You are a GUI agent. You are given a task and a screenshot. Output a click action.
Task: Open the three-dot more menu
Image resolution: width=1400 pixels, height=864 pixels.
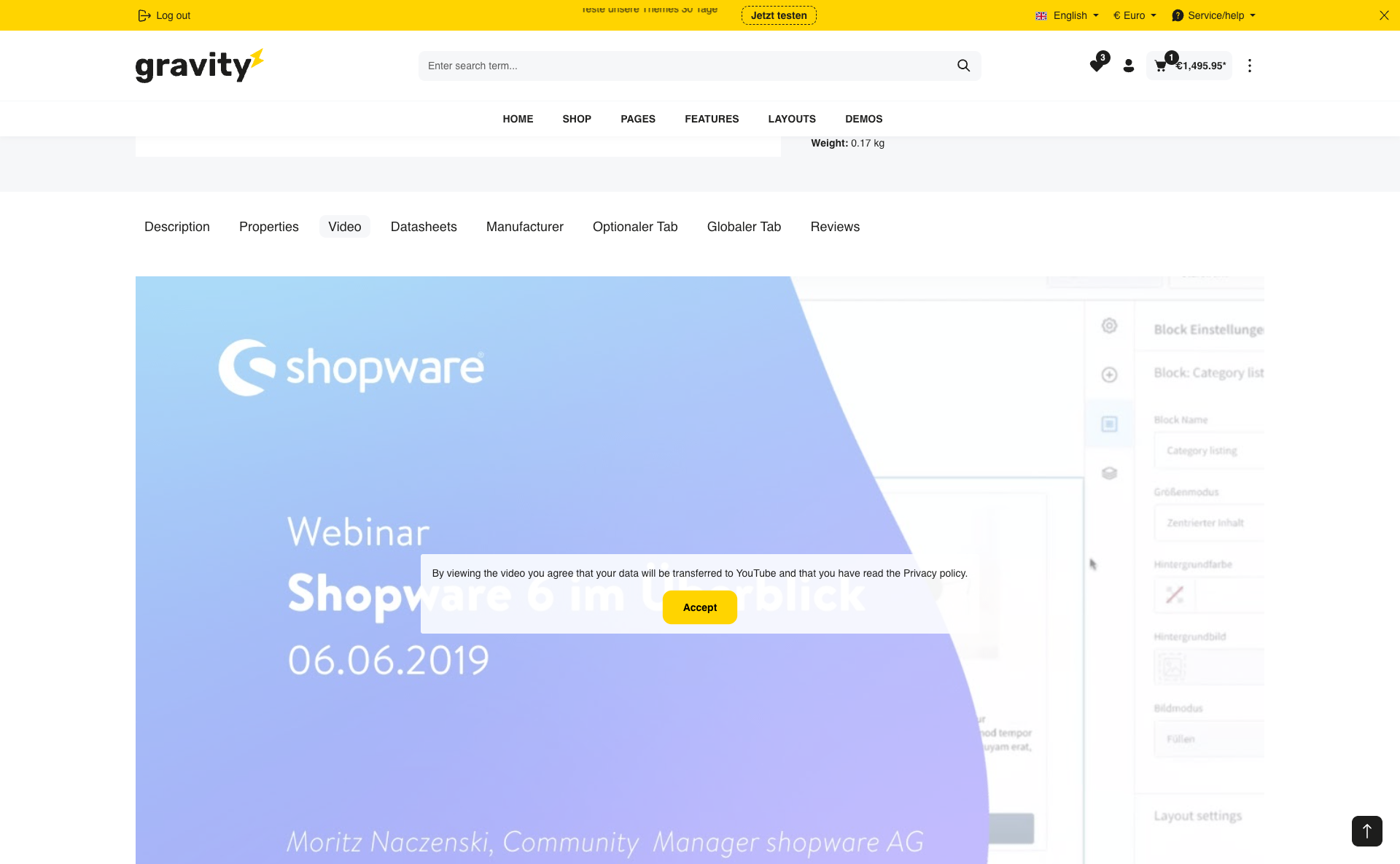[1249, 66]
